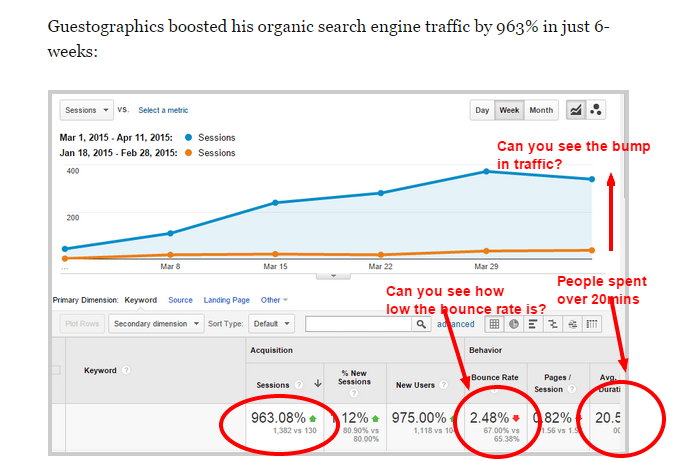
Task: Click the help icon next to Sessions
Action: coord(298,385)
